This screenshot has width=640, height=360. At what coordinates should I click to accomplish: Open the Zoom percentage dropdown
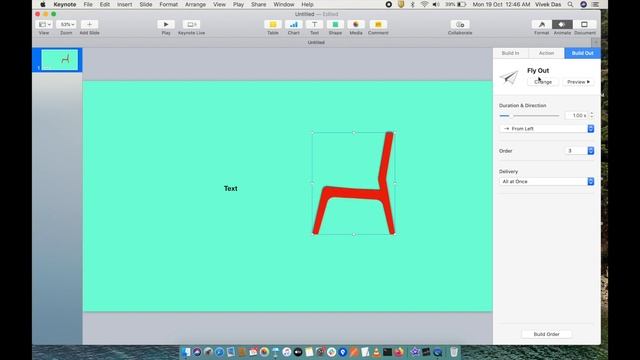(x=66, y=24)
